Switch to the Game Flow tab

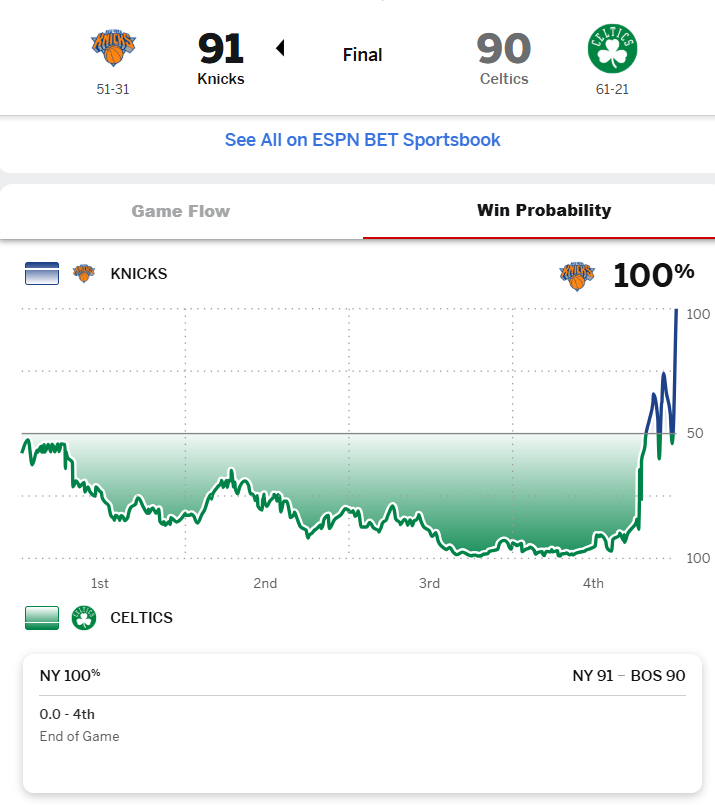coord(181,211)
